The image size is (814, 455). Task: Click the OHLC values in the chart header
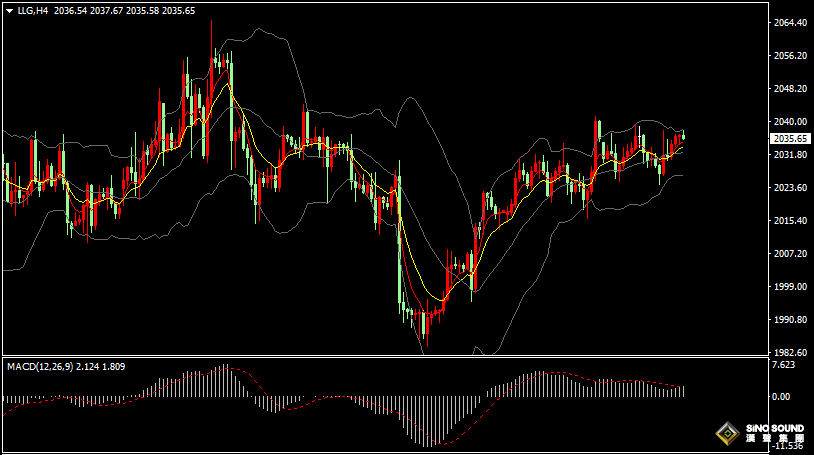pyautogui.click(x=125, y=10)
